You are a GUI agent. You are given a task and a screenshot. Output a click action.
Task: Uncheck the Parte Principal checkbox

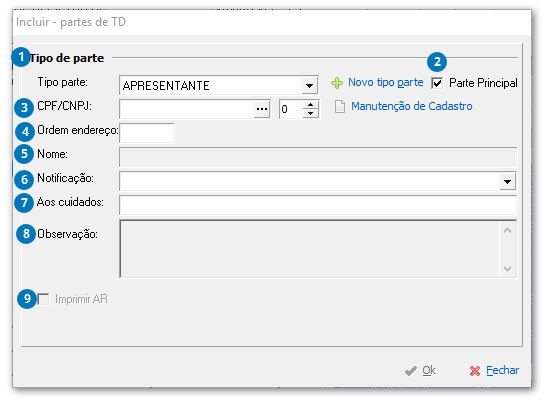437,83
